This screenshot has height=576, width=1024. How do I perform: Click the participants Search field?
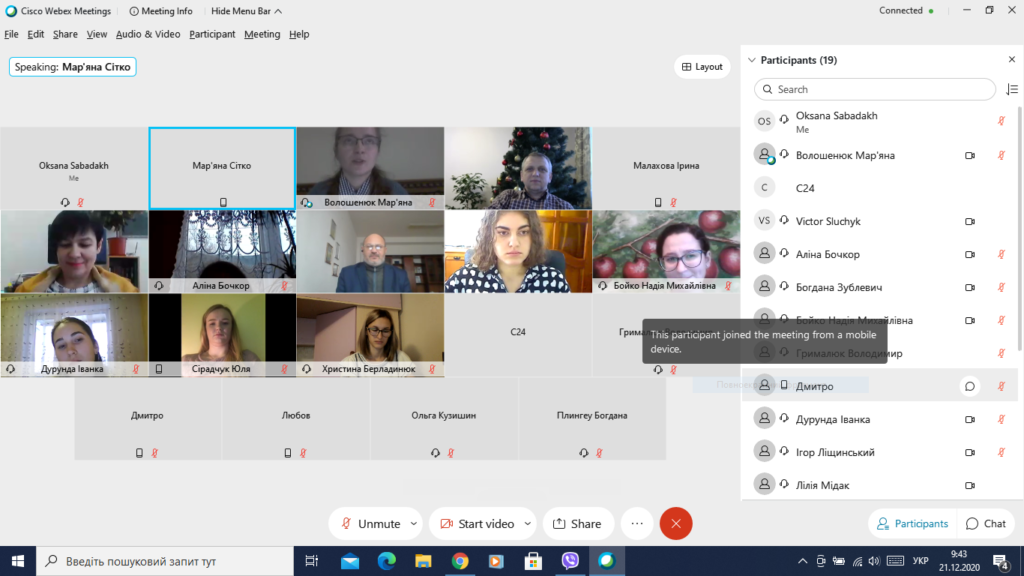coord(874,89)
